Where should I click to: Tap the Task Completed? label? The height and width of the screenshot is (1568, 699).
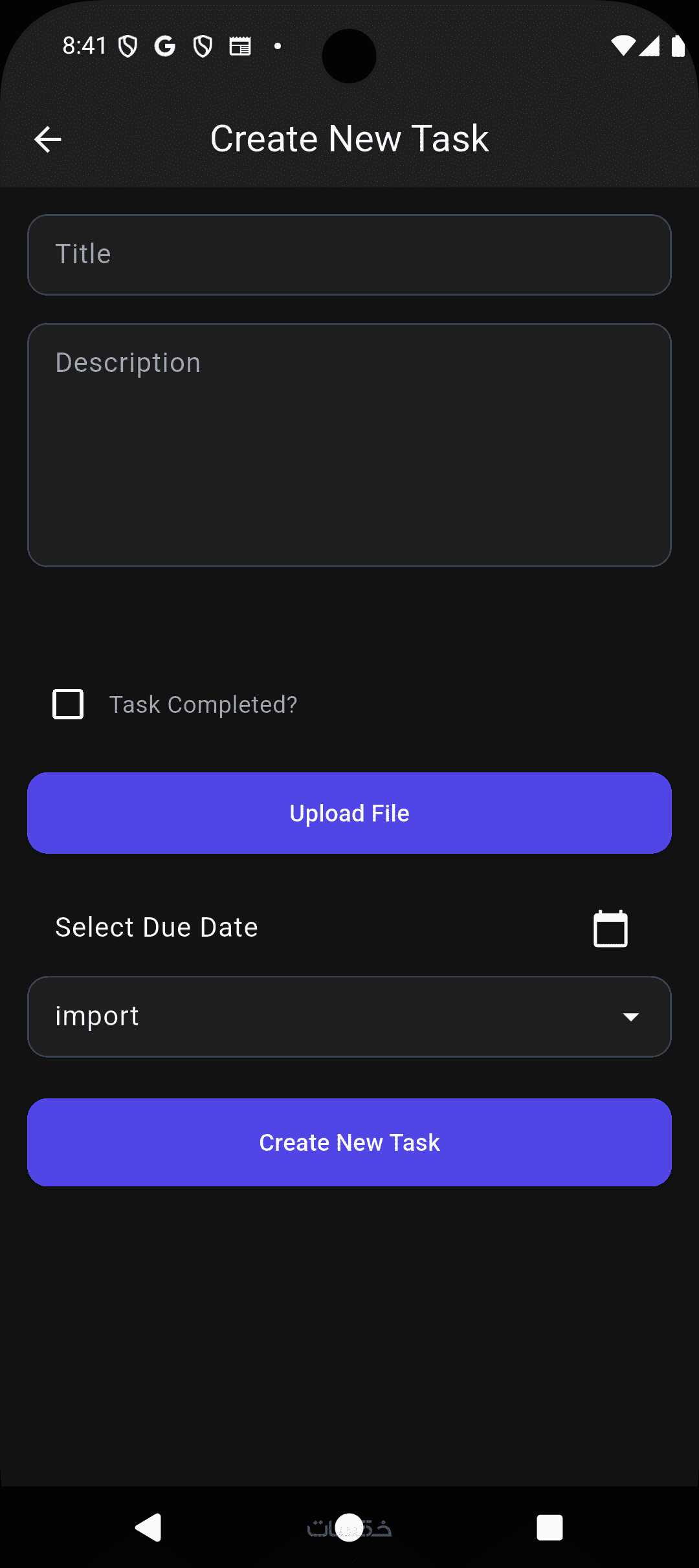pos(203,704)
